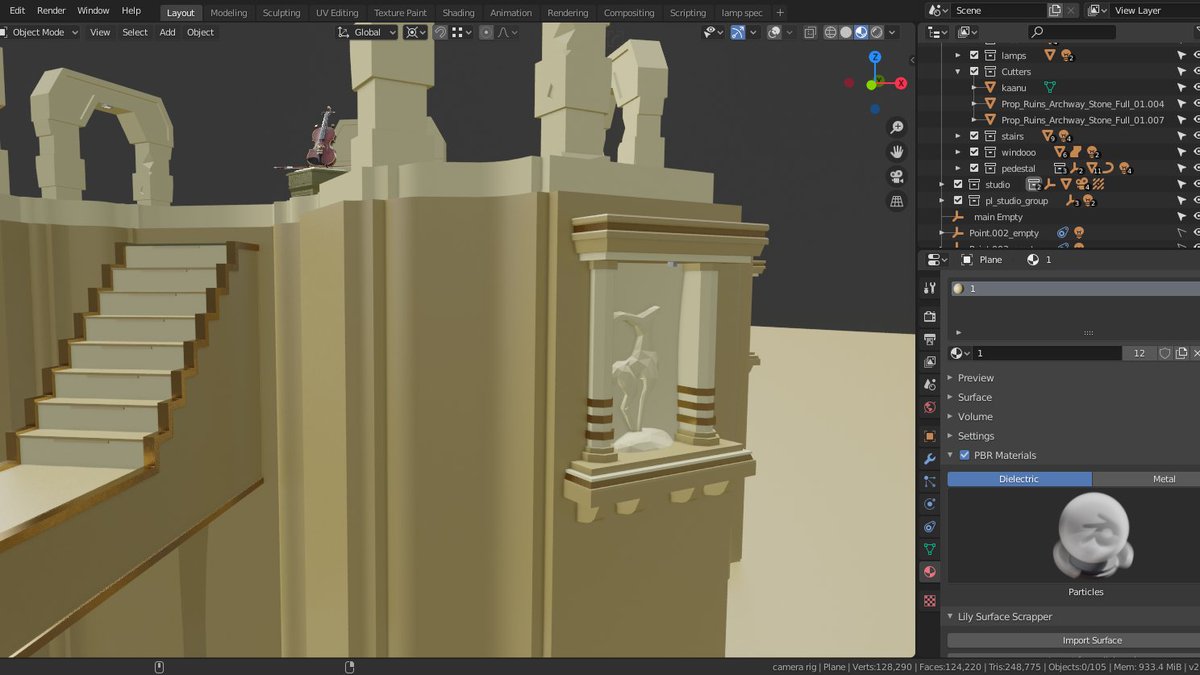Open the Global transform orientation dropdown
The image size is (1200, 675).
click(x=367, y=32)
